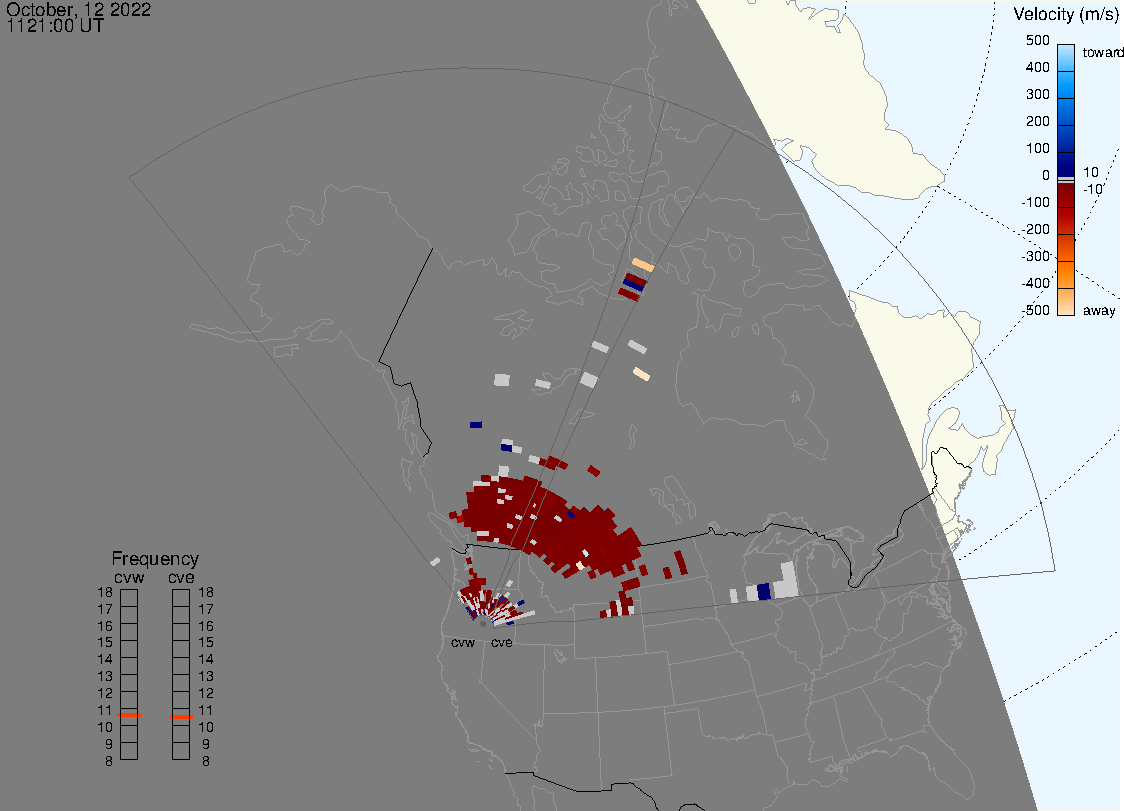Click the isolated navy cell north of the red patch
This screenshot has height=811, width=1124.
476,425
